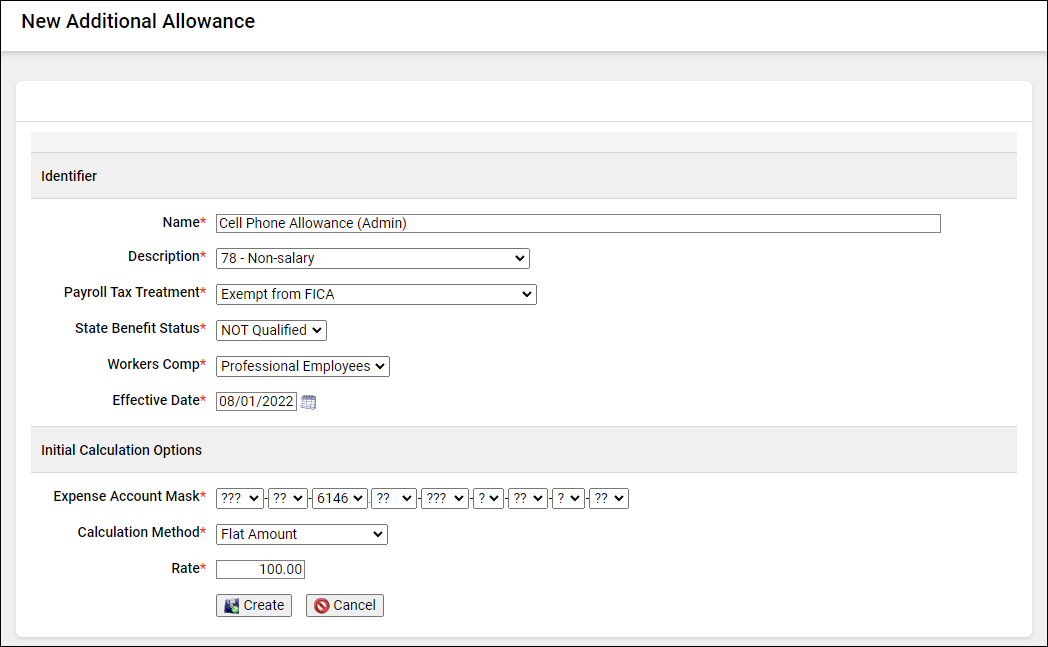Click the Create button
Image resolution: width=1048 pixels, height=647 pixels.
[x=254, y=605]
